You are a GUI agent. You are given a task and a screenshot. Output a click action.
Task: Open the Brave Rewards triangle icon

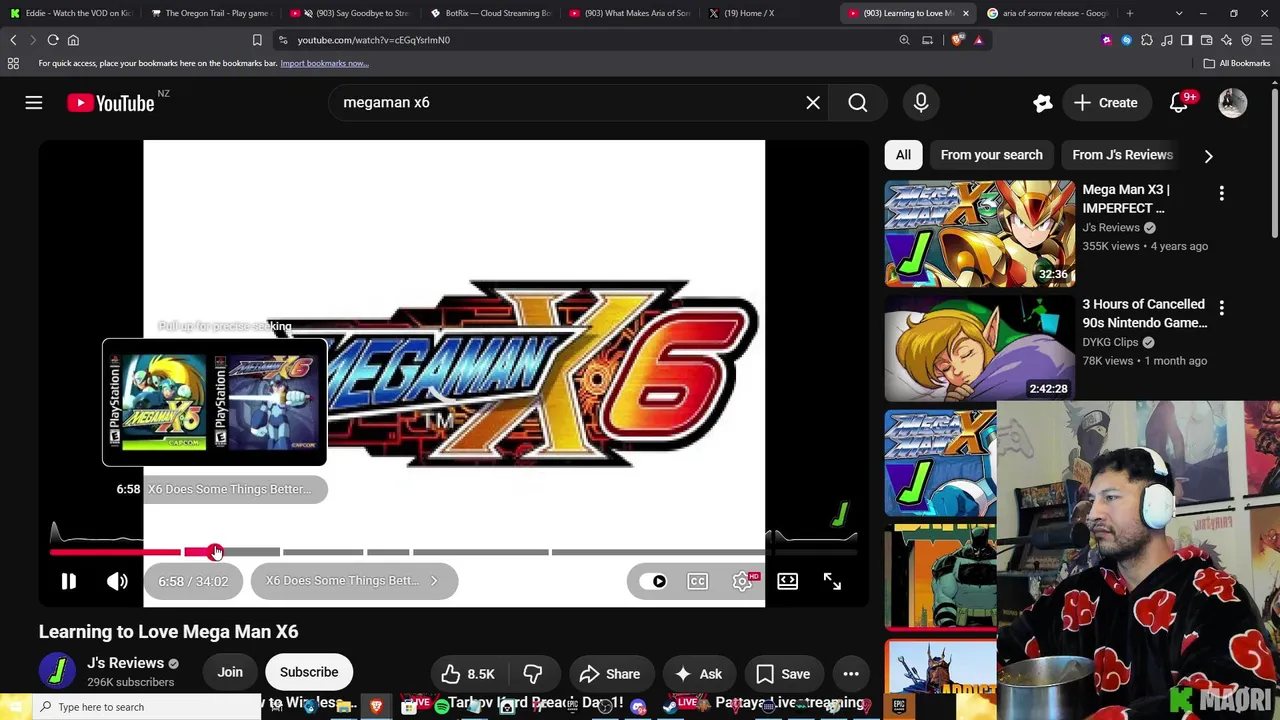(978, 40)
